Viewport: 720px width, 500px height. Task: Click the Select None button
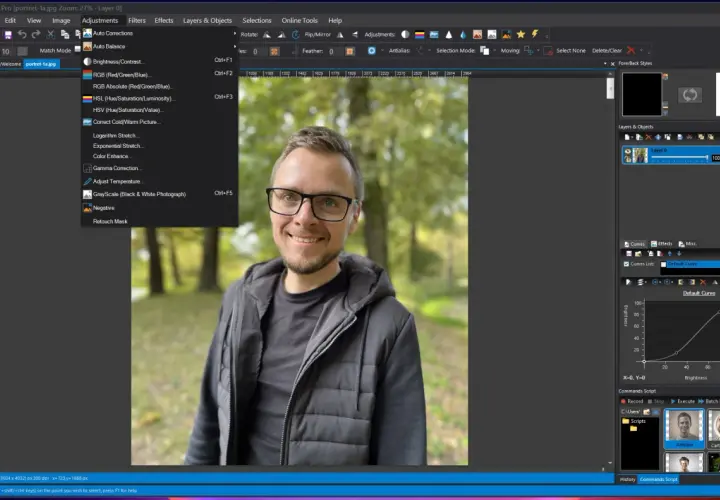pyautogui.click(x=571, y=51)
